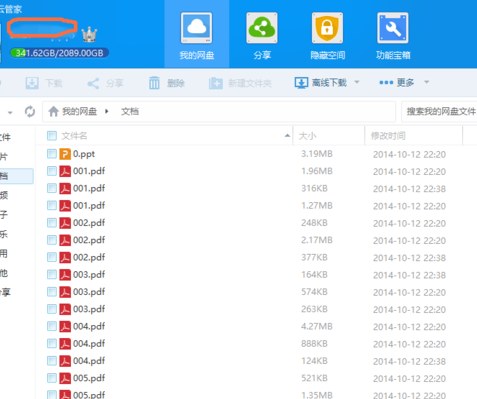Click the refresh icon beside the path bar

[30, 112]
